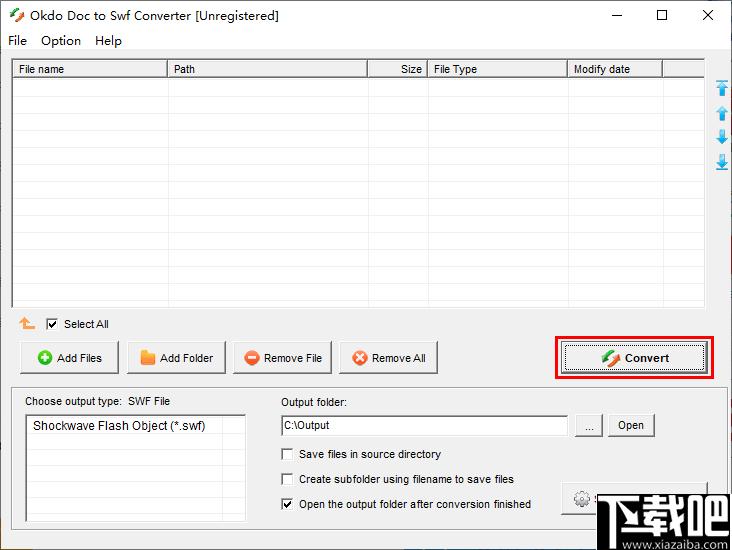The width and height of the screenshot is (732, 550).
Task: Open the File menu
Action: click(17, 41)
